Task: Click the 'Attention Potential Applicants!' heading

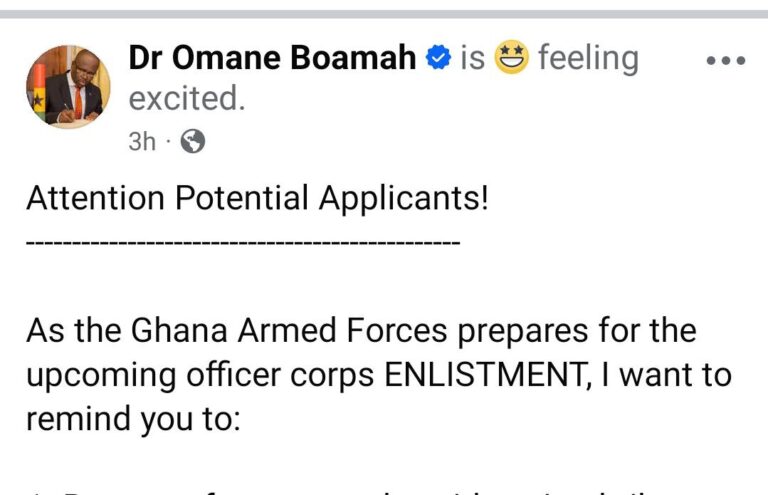Action: [258, 198]
